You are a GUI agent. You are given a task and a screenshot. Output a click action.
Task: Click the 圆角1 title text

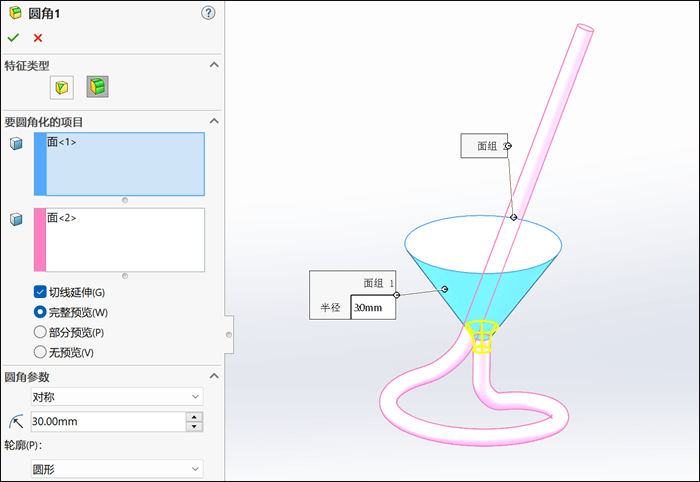tap(44, 13)
